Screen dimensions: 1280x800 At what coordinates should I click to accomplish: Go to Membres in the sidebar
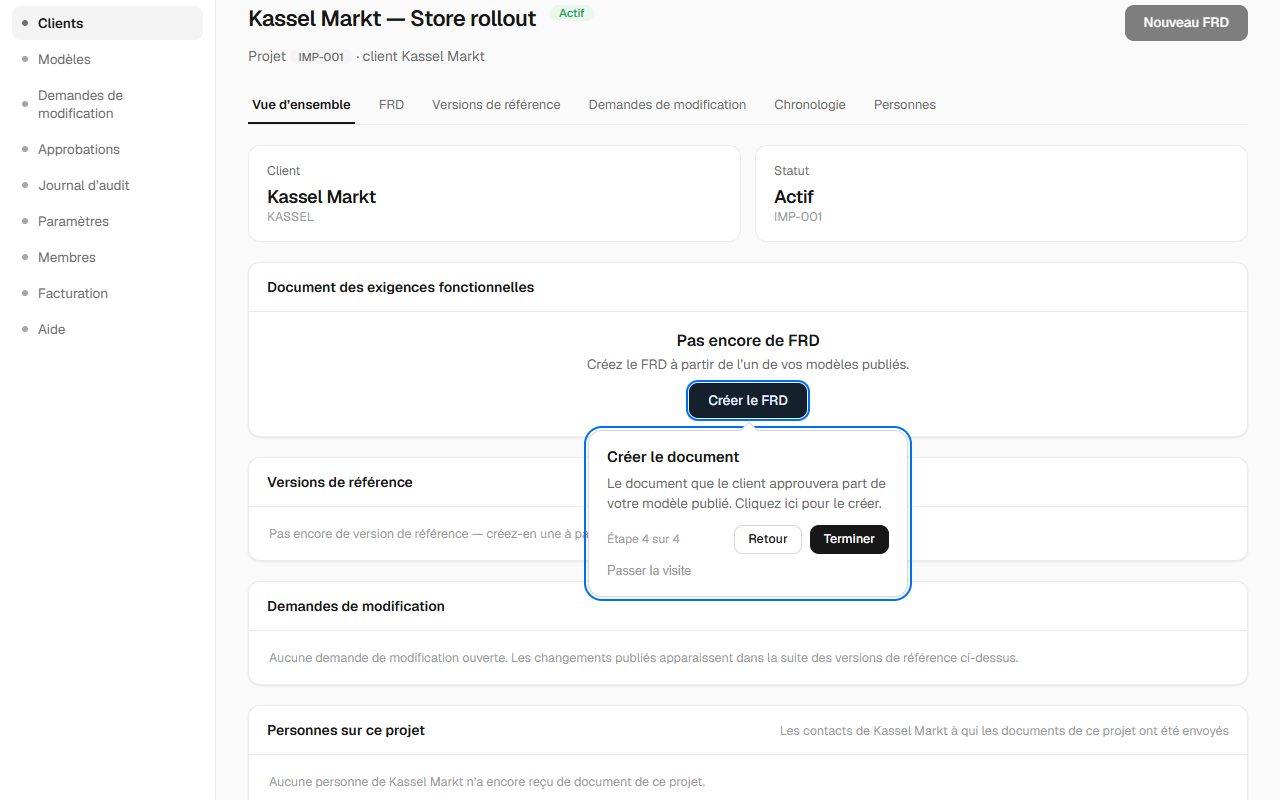(x=107, y=257)
